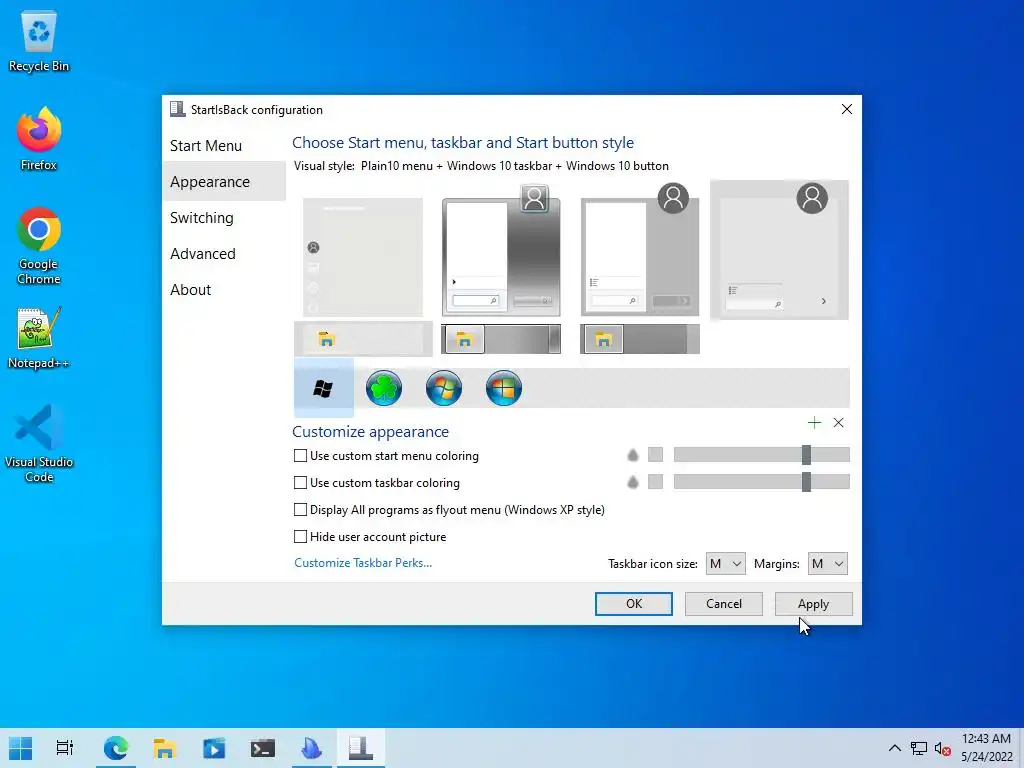Image resolution: width=1024 pixels, height=768 pixels.
Task: Launch Visual Studio Code from desktop
Action: (x=39, y=444)
